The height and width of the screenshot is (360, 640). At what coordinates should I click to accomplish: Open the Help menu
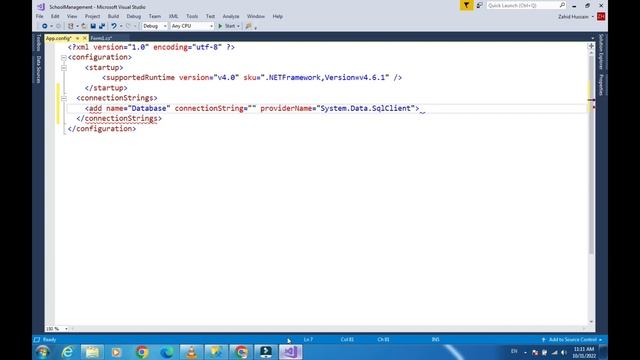[x=278, y=16]
